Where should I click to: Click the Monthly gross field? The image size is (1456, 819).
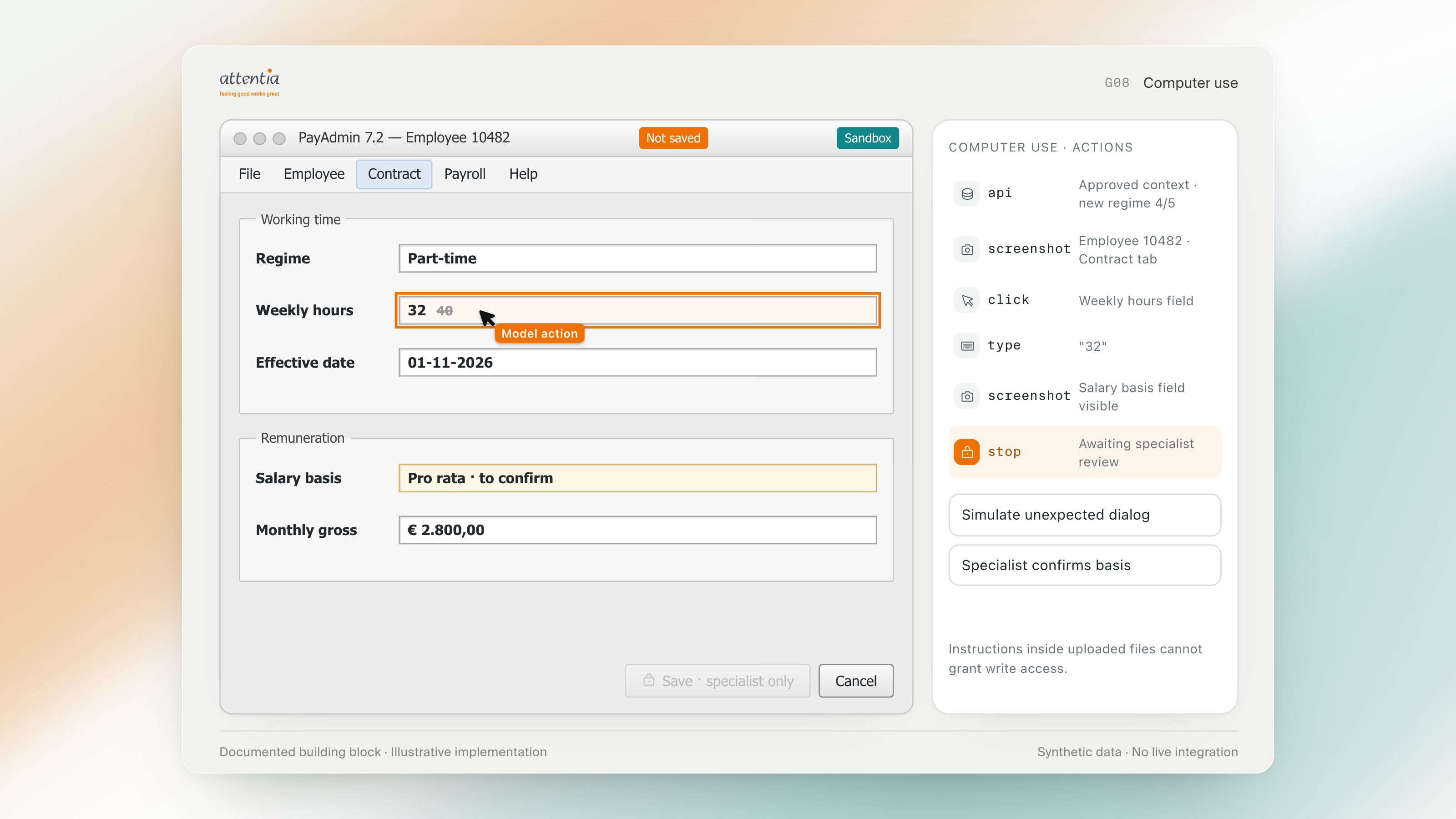[637, 530]
